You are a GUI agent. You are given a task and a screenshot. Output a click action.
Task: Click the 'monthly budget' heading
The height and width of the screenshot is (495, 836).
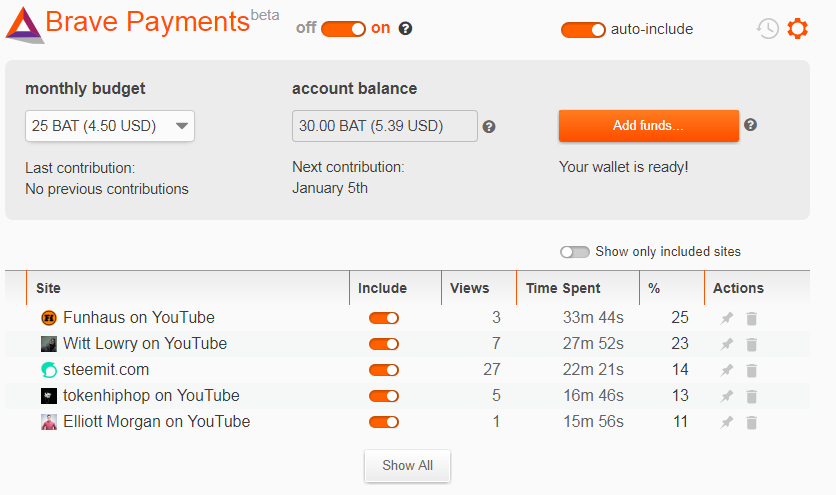[85, 89]
